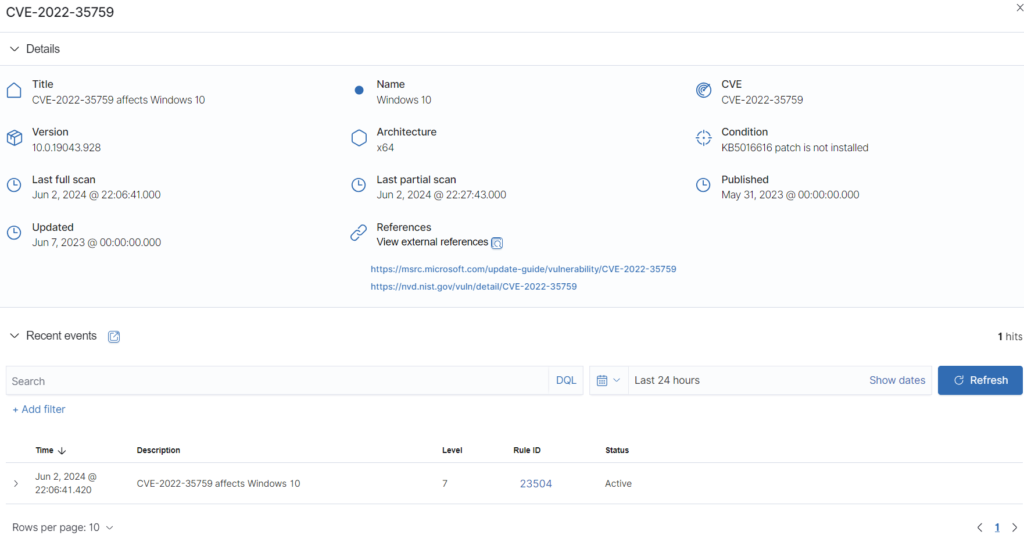Expand the event row details chevron
The width and height of the screenshot is (1024, 542).
pyautogui.click(x=16, y=484)
